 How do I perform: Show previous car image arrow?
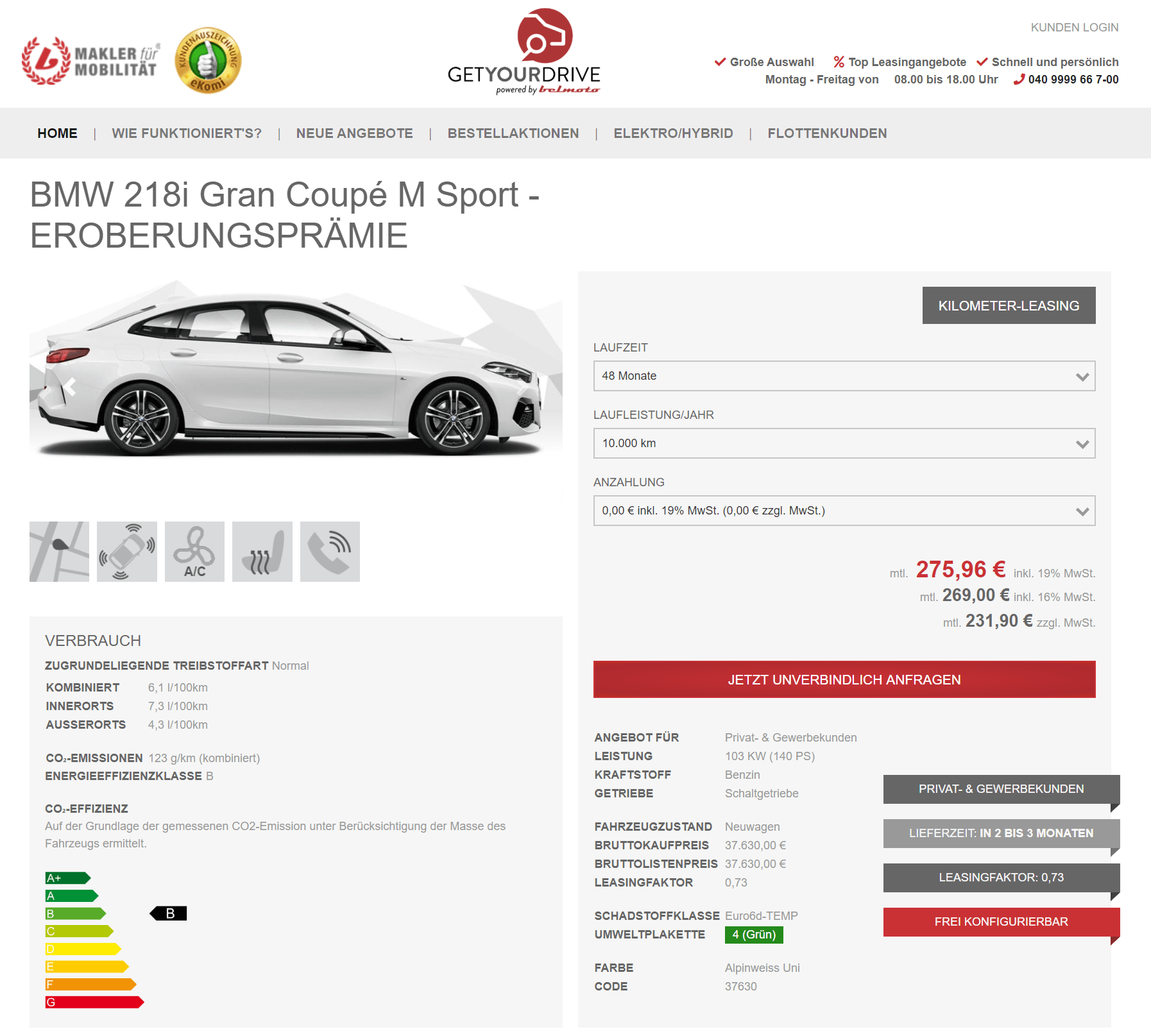click(x=69, y=387)
